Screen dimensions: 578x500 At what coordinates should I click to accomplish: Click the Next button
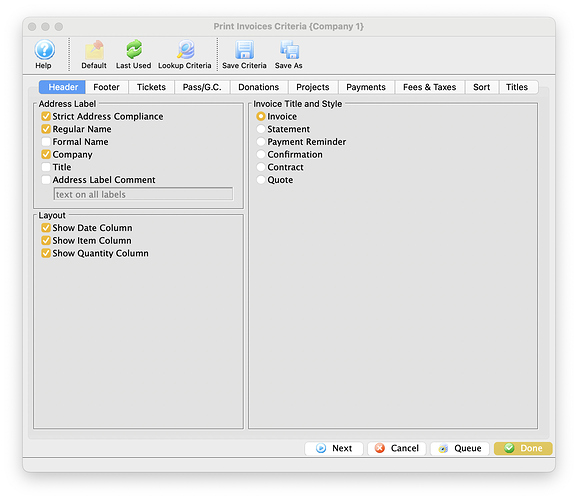point(334,448)
